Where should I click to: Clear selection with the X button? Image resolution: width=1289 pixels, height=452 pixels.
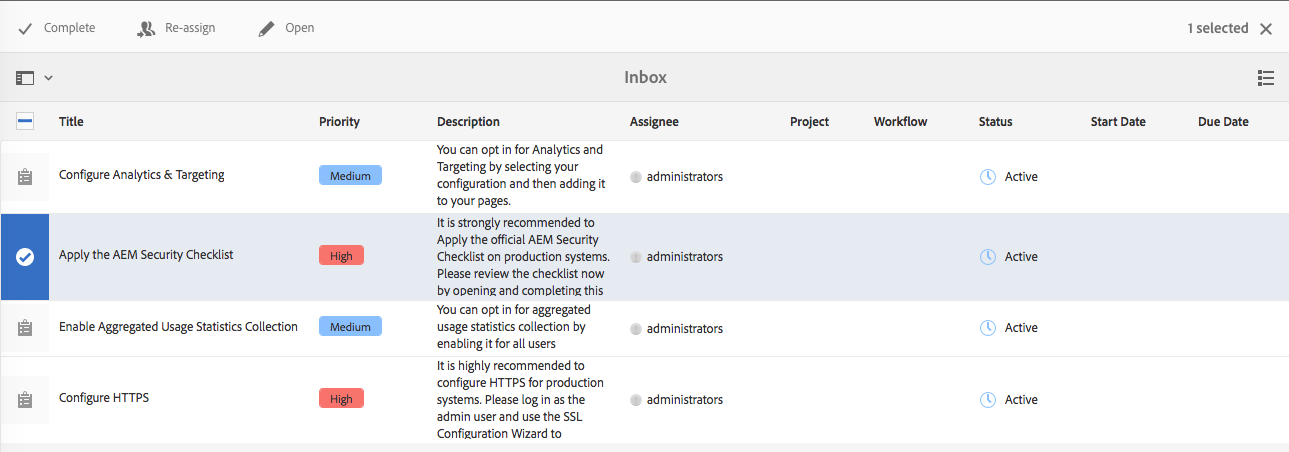click(x=1266, y=29)
